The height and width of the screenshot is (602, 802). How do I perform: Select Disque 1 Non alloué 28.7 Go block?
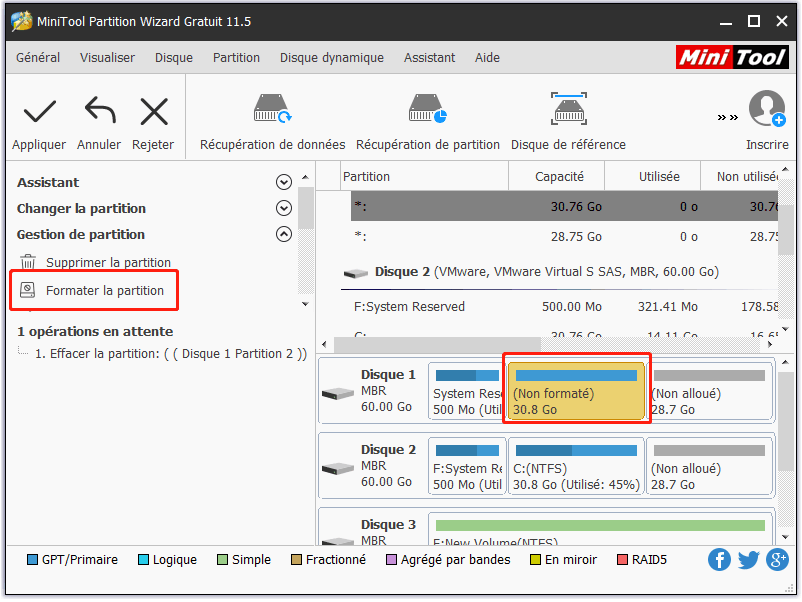[710, 391]
